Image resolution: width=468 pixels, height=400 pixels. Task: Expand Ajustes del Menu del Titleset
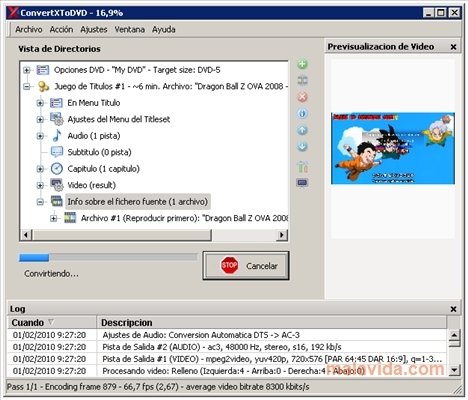pyautogui.click(x=40, y=119)
